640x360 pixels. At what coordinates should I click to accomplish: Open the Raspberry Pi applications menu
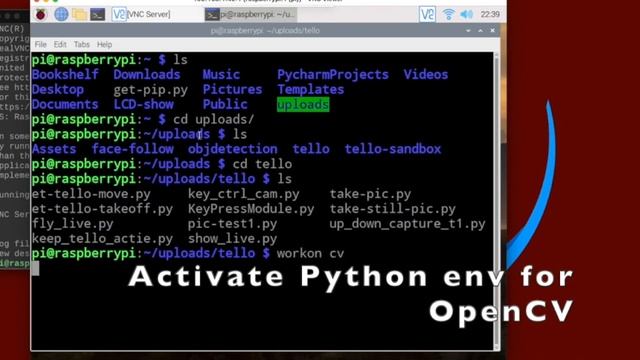tap(40, 15)
